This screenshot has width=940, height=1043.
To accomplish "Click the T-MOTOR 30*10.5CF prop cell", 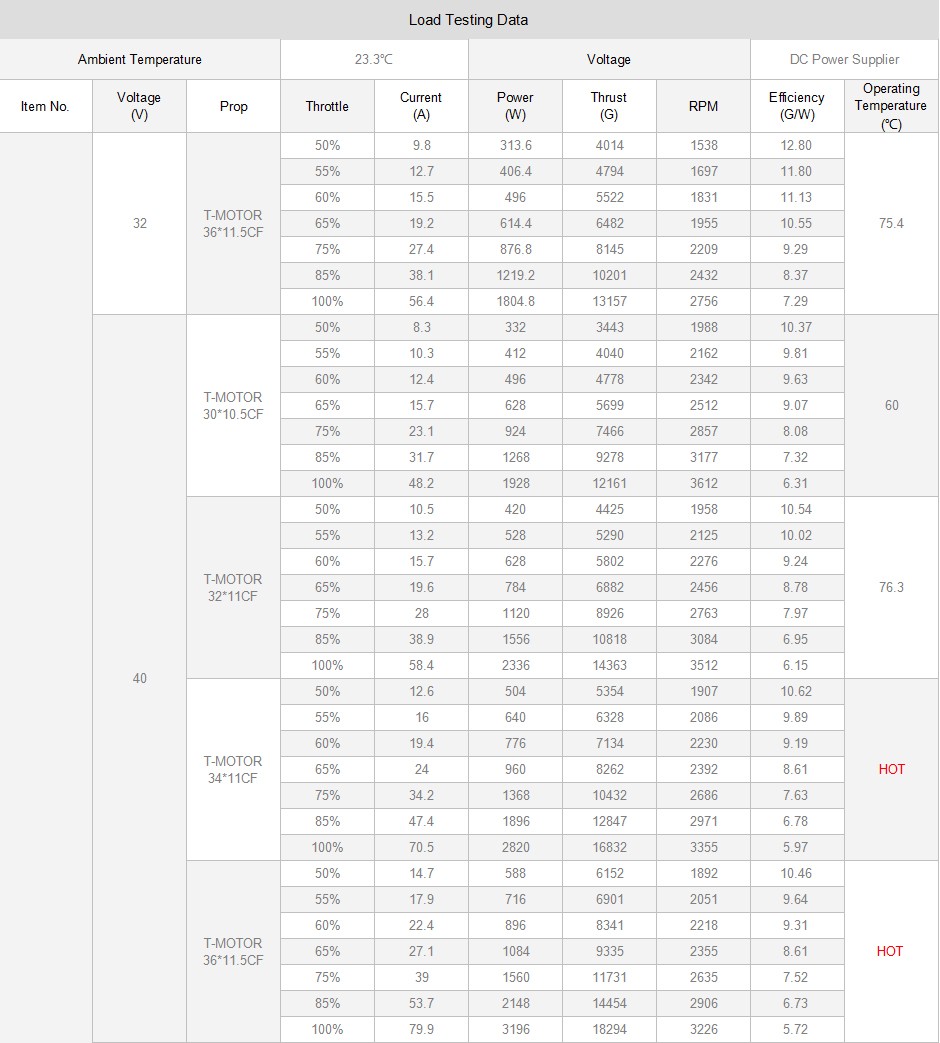I will [x=233, y=405].
